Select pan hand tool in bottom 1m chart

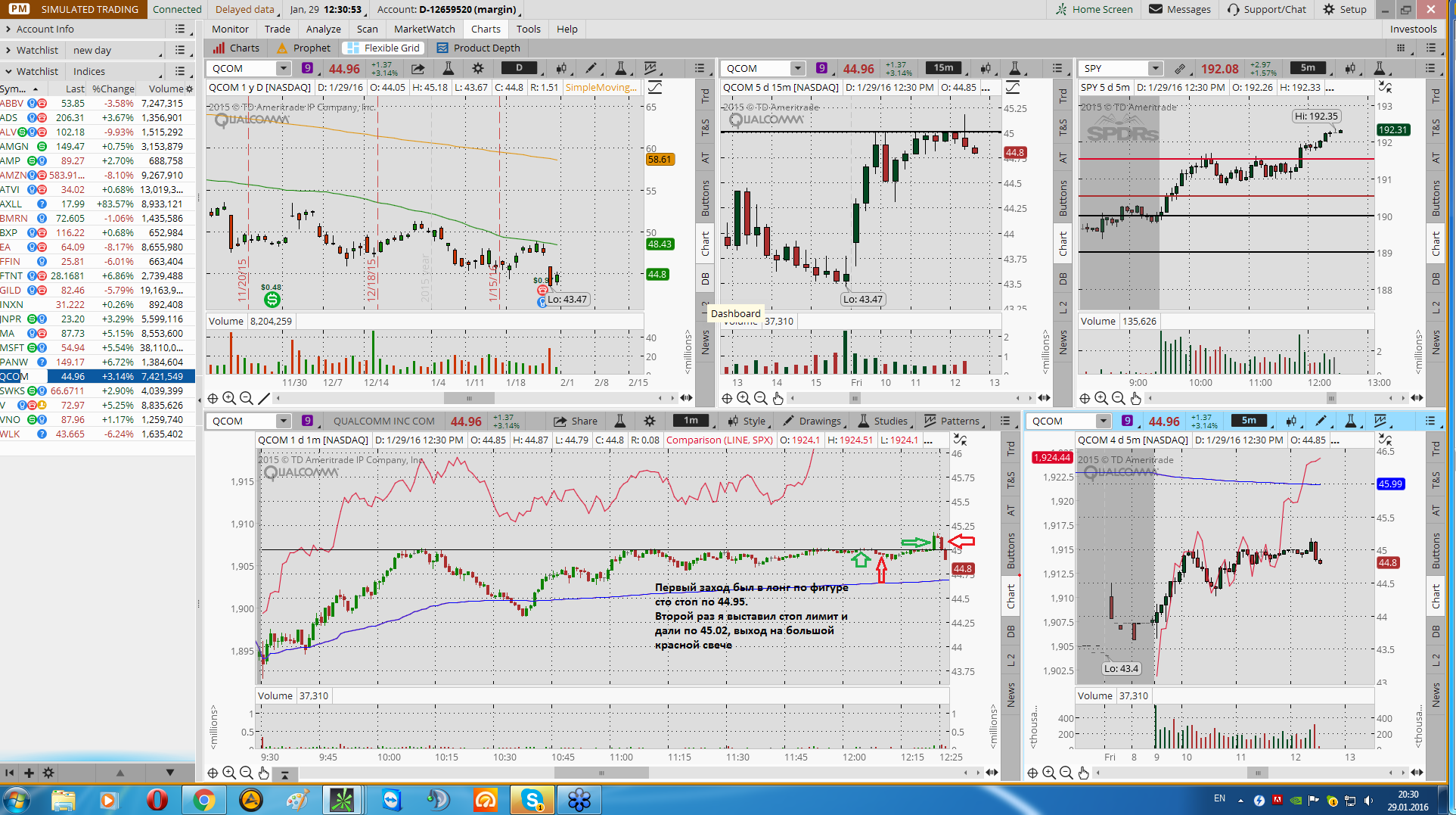263,773
